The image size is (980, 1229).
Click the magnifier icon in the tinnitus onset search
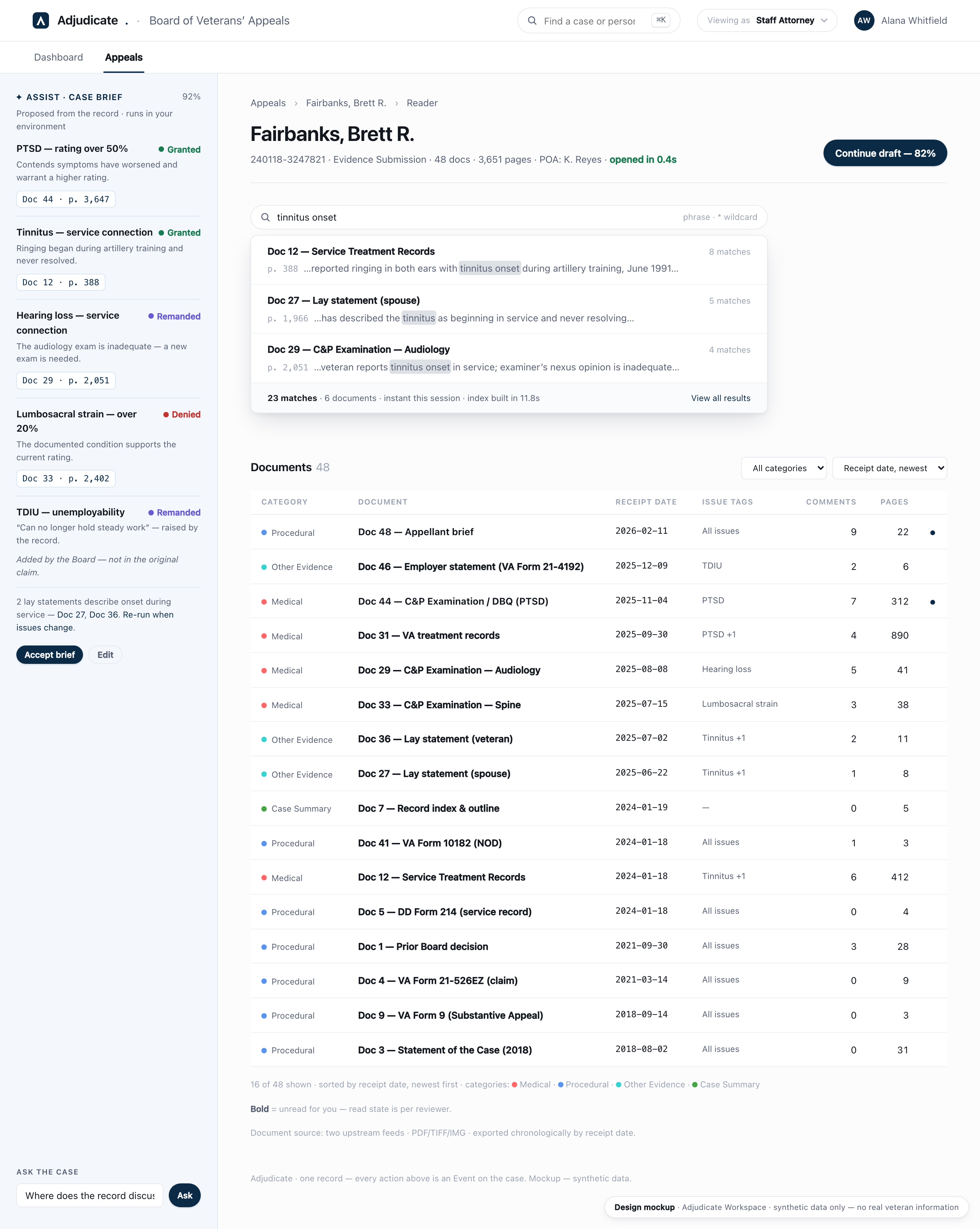[x=265, y=217]
